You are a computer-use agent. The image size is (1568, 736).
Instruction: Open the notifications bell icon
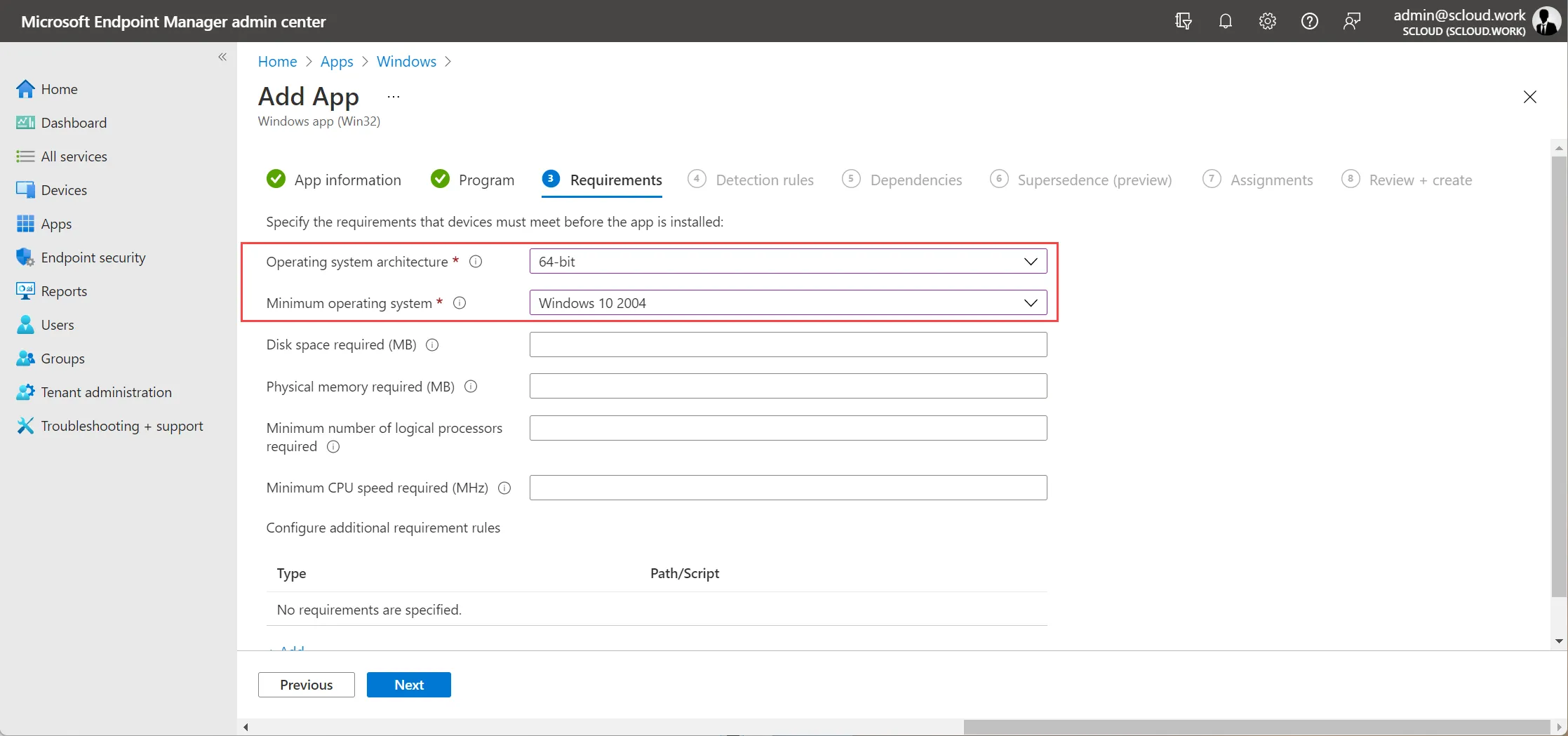click(1225, 21)
